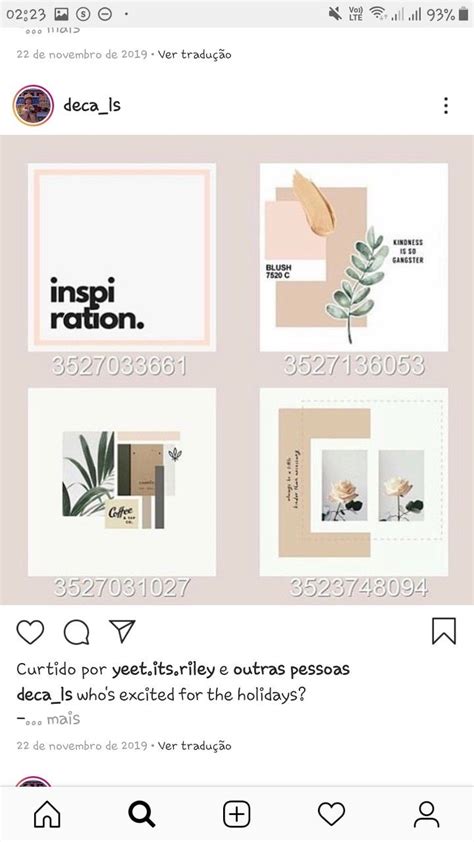Tap the Blush 7520 C swatch image

point(354,257)
